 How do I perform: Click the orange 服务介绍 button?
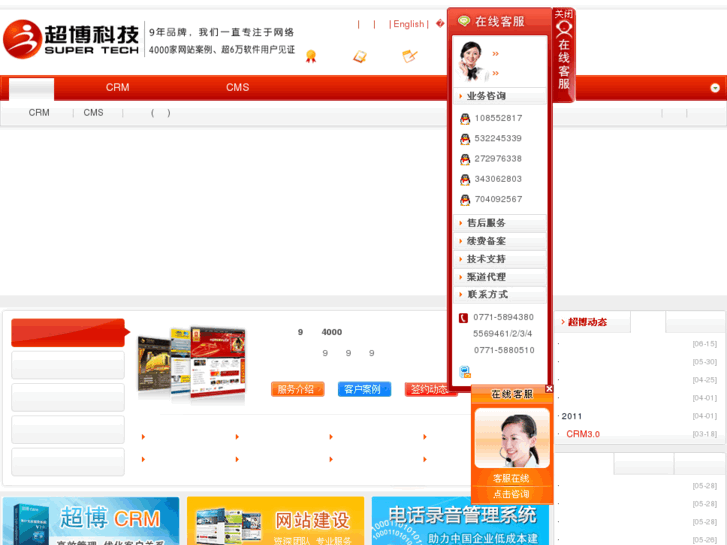point(297,389)
